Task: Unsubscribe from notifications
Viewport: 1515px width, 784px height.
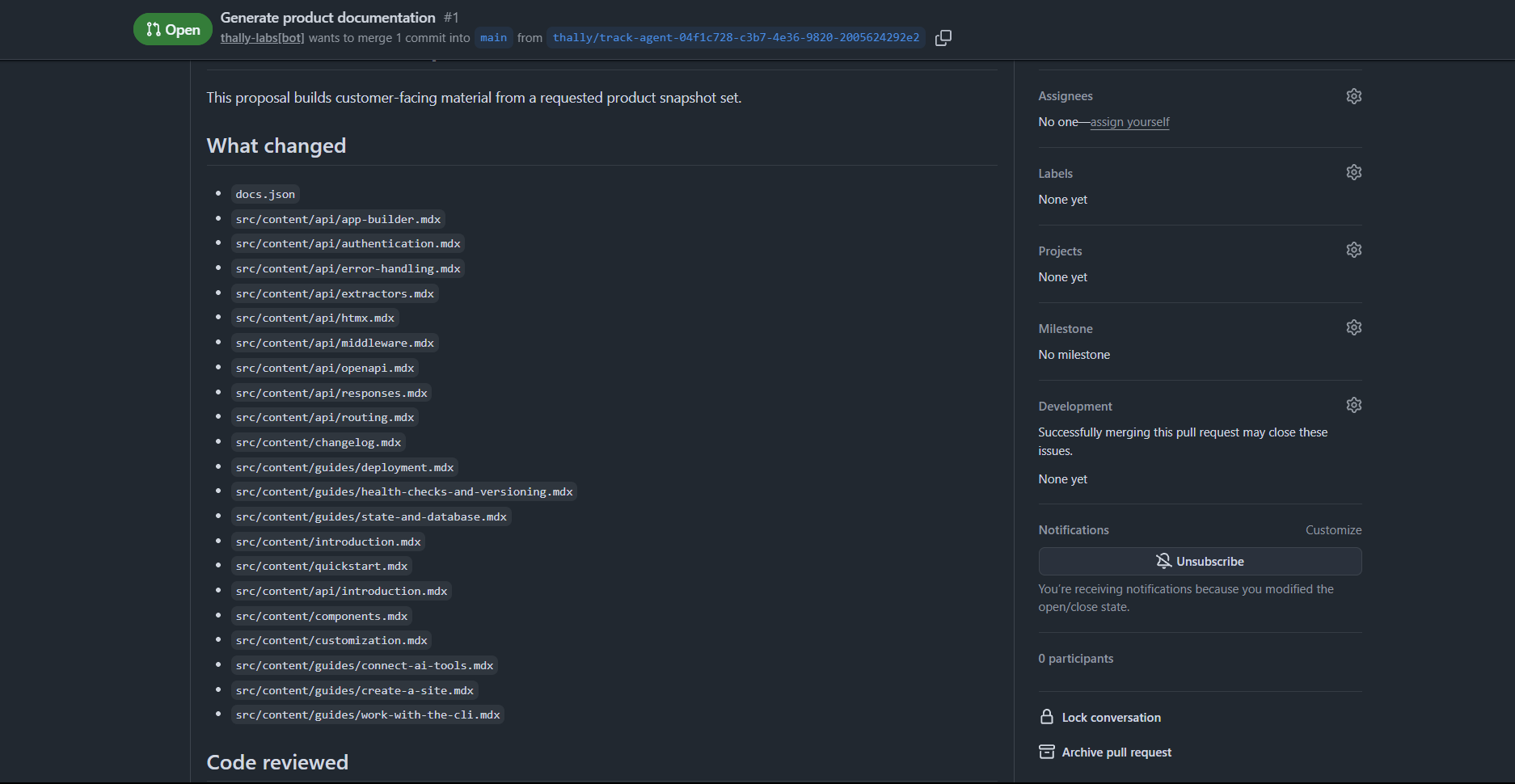Action: pyautogui.click(x=1200, y=561)
